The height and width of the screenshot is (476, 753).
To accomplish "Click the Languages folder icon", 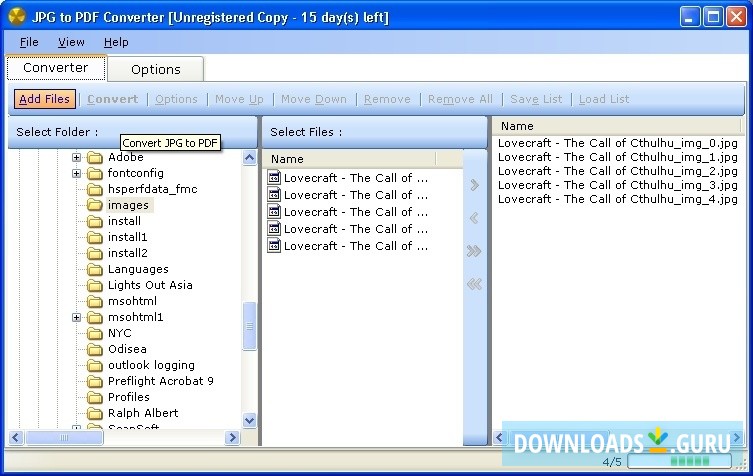I will coord(95,269).
